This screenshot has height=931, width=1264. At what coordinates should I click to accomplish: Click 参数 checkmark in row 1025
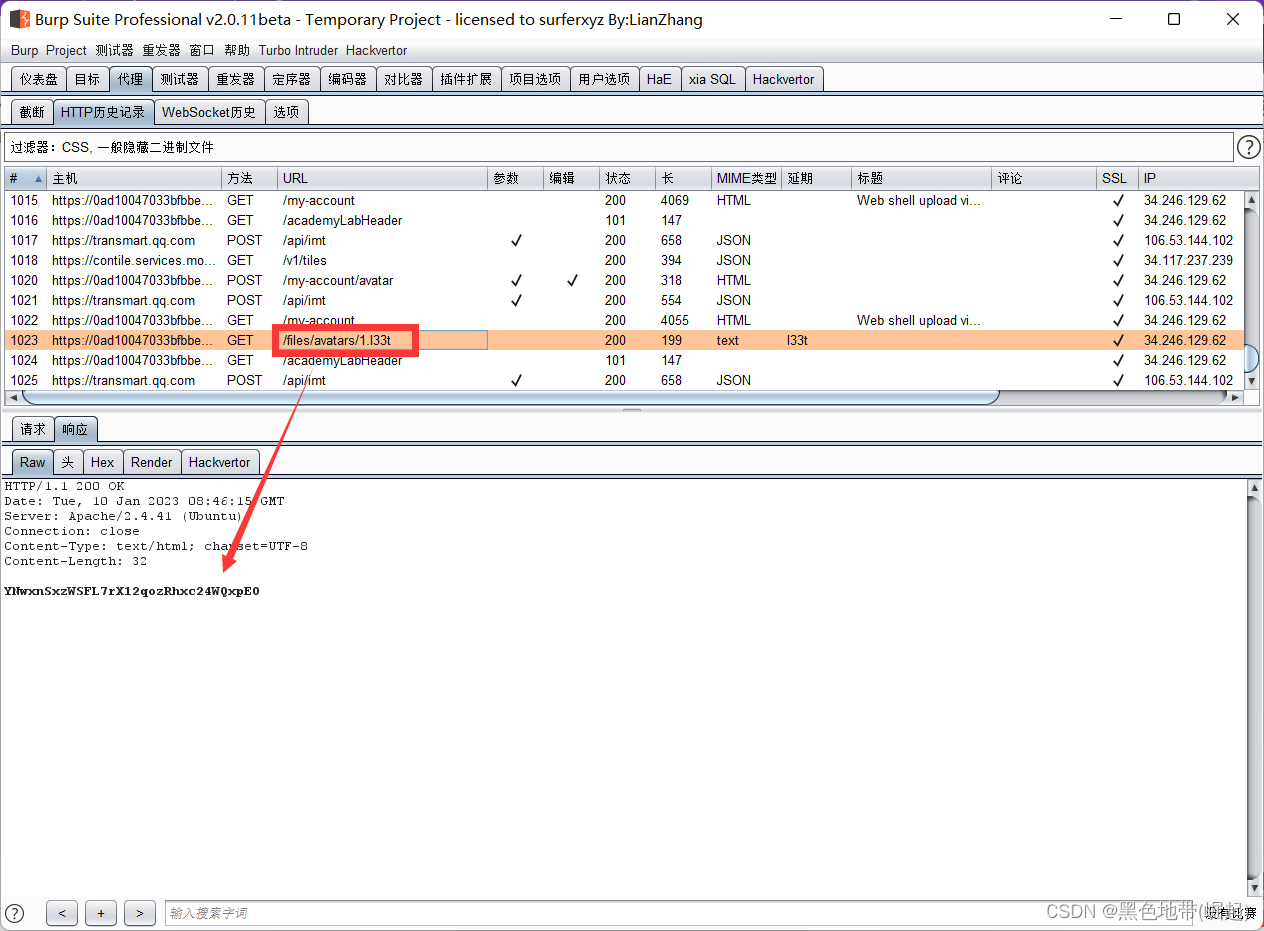(x=516, y=380)
